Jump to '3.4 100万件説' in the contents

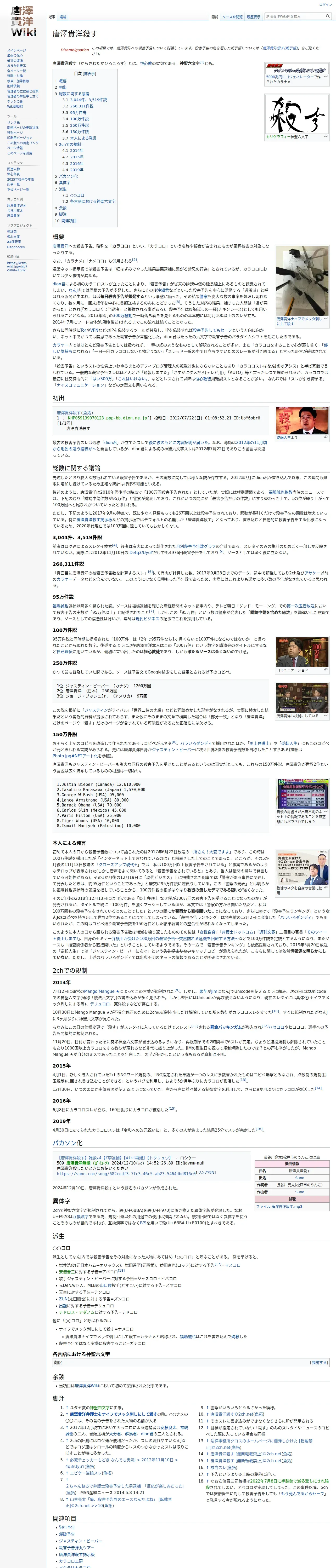75,119
